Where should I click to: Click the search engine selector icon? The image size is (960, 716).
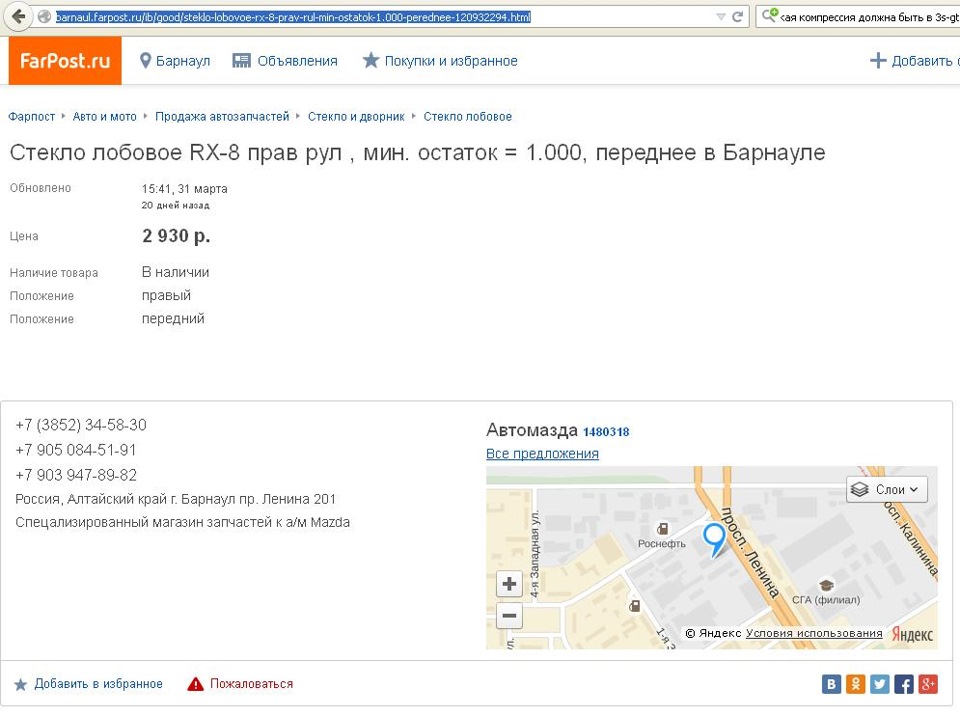770,15
